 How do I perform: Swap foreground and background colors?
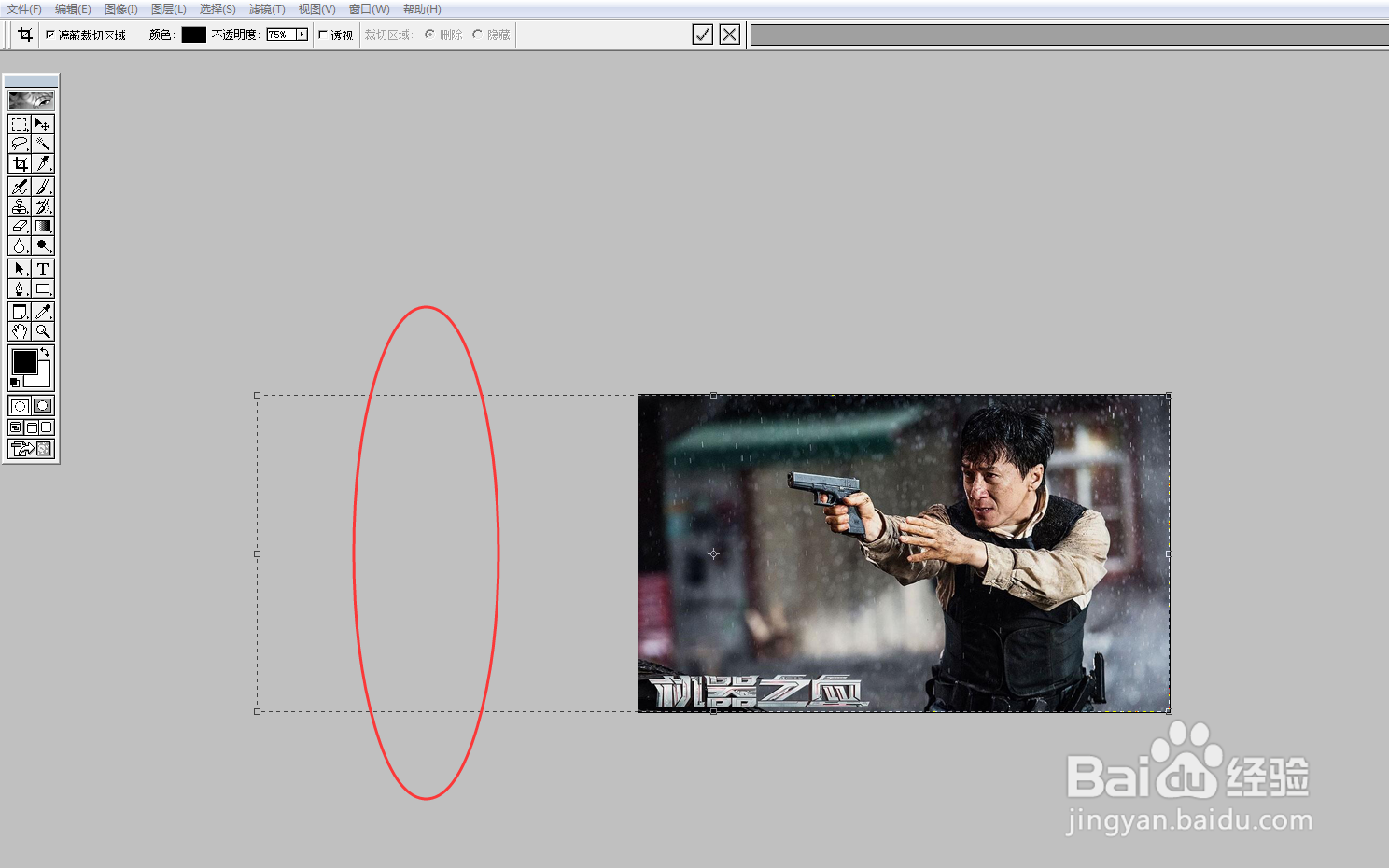pos(45,352)
